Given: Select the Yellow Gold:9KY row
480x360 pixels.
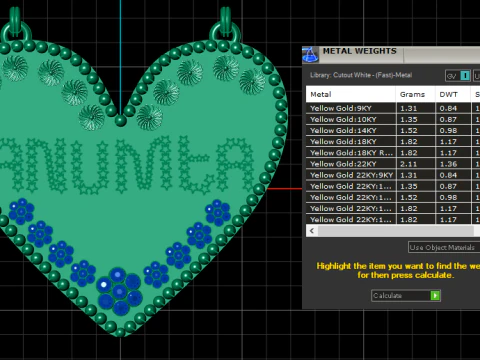Looking at the screenshot, I should click(x=393, y=108).
